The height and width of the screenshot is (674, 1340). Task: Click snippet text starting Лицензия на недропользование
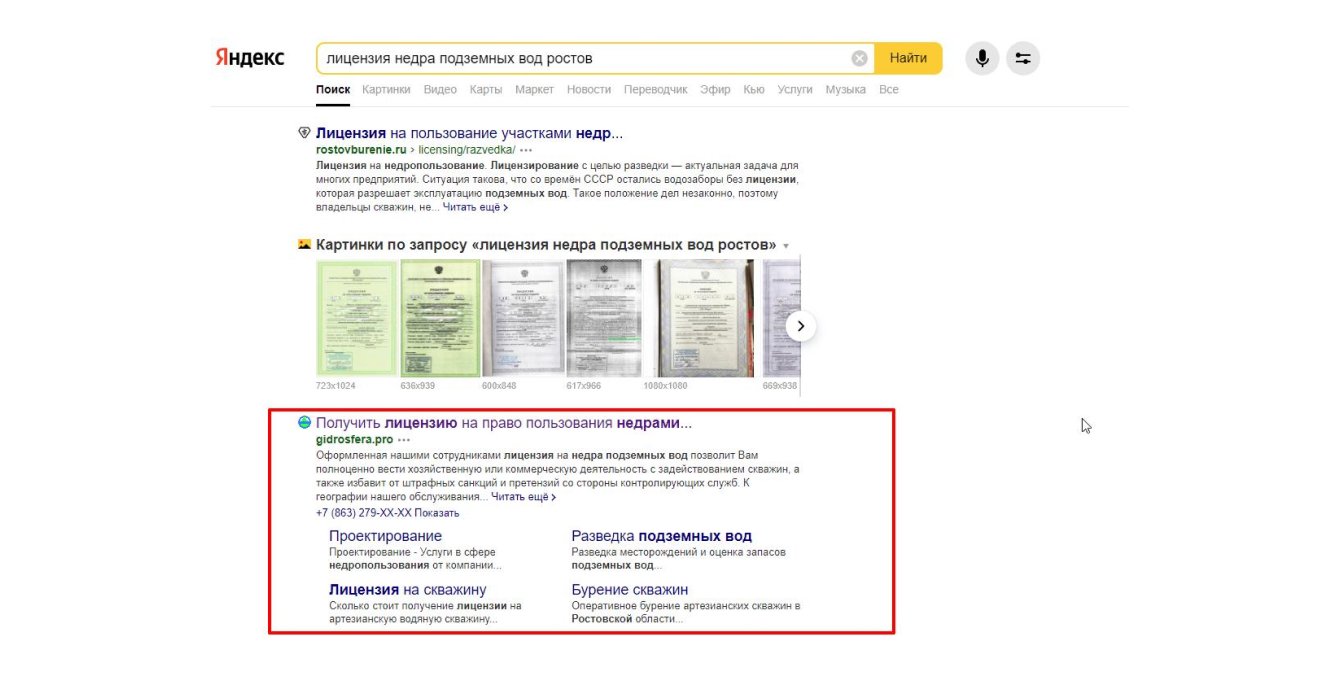[557, 186]
